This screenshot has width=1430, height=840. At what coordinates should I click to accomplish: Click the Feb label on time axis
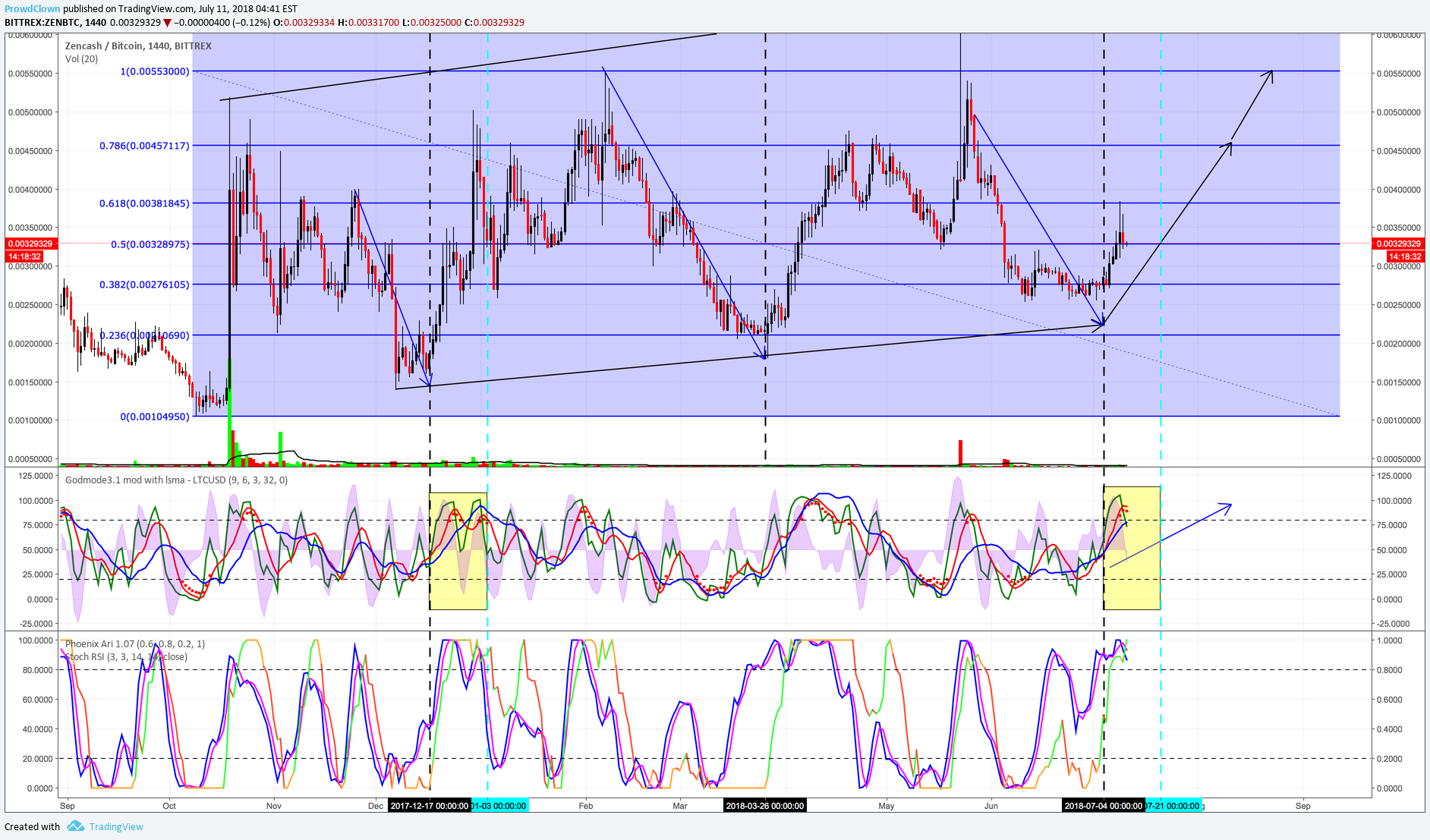coord(586,806)
